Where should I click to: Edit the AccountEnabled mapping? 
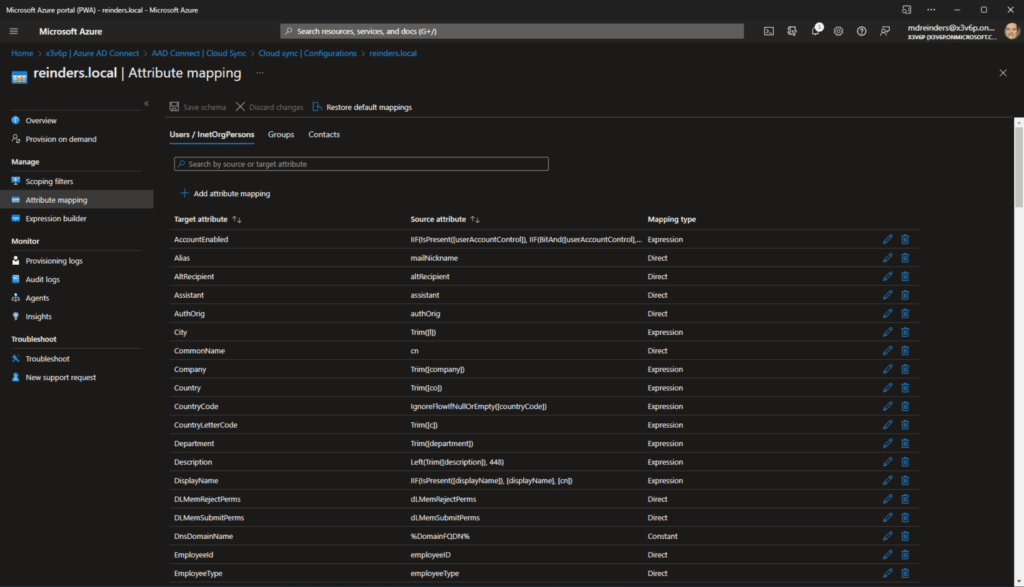tap(888, 239)
